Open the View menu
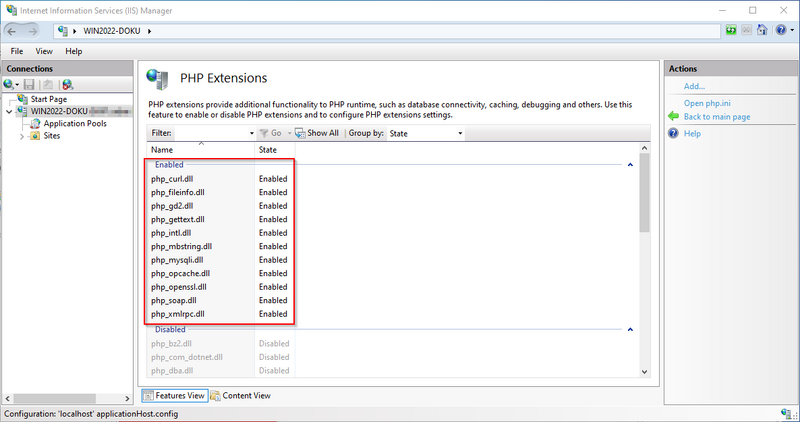The width and height of the screenshot is (800, 422). pyautogui.click(x=44, y=52)
